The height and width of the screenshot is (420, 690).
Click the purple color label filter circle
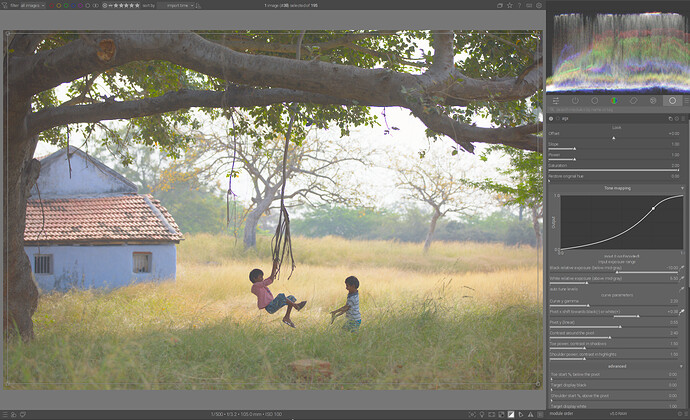point(81,5)
